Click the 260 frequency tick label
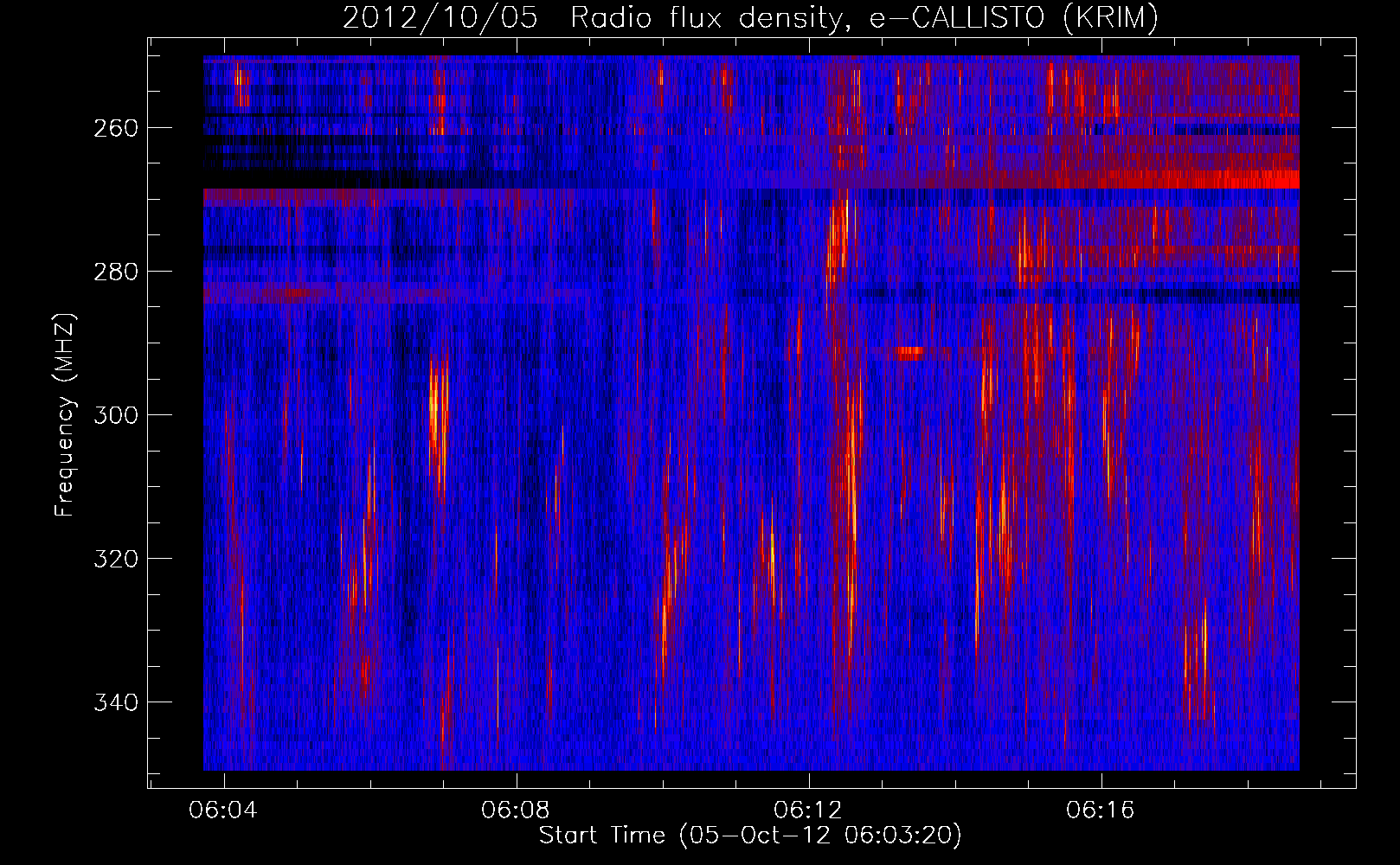The width and height of the screenshot is (1400, 865). click(x=115, y=128)
